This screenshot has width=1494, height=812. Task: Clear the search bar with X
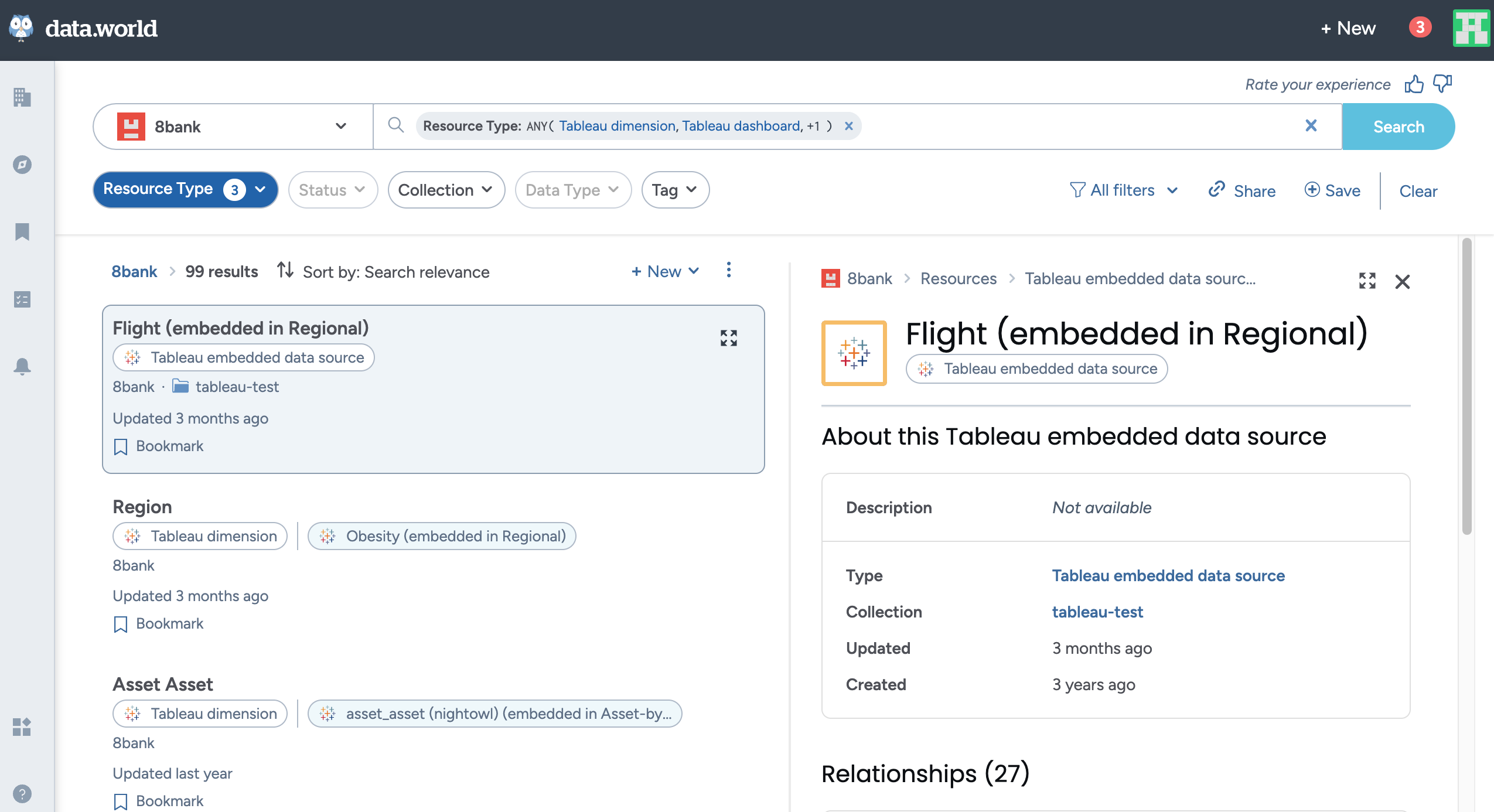click(x=1311, y=125)
